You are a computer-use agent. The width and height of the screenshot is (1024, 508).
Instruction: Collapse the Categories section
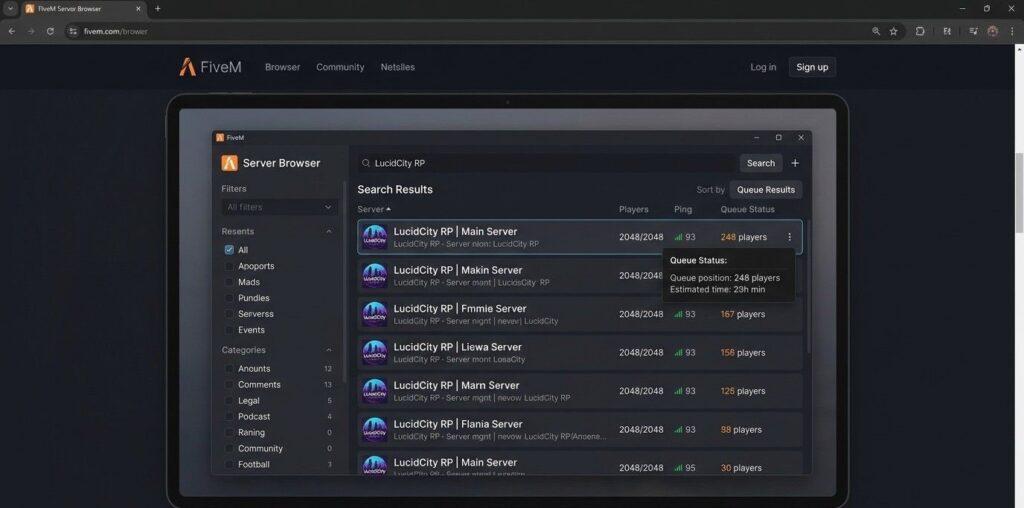coord(328,350)
